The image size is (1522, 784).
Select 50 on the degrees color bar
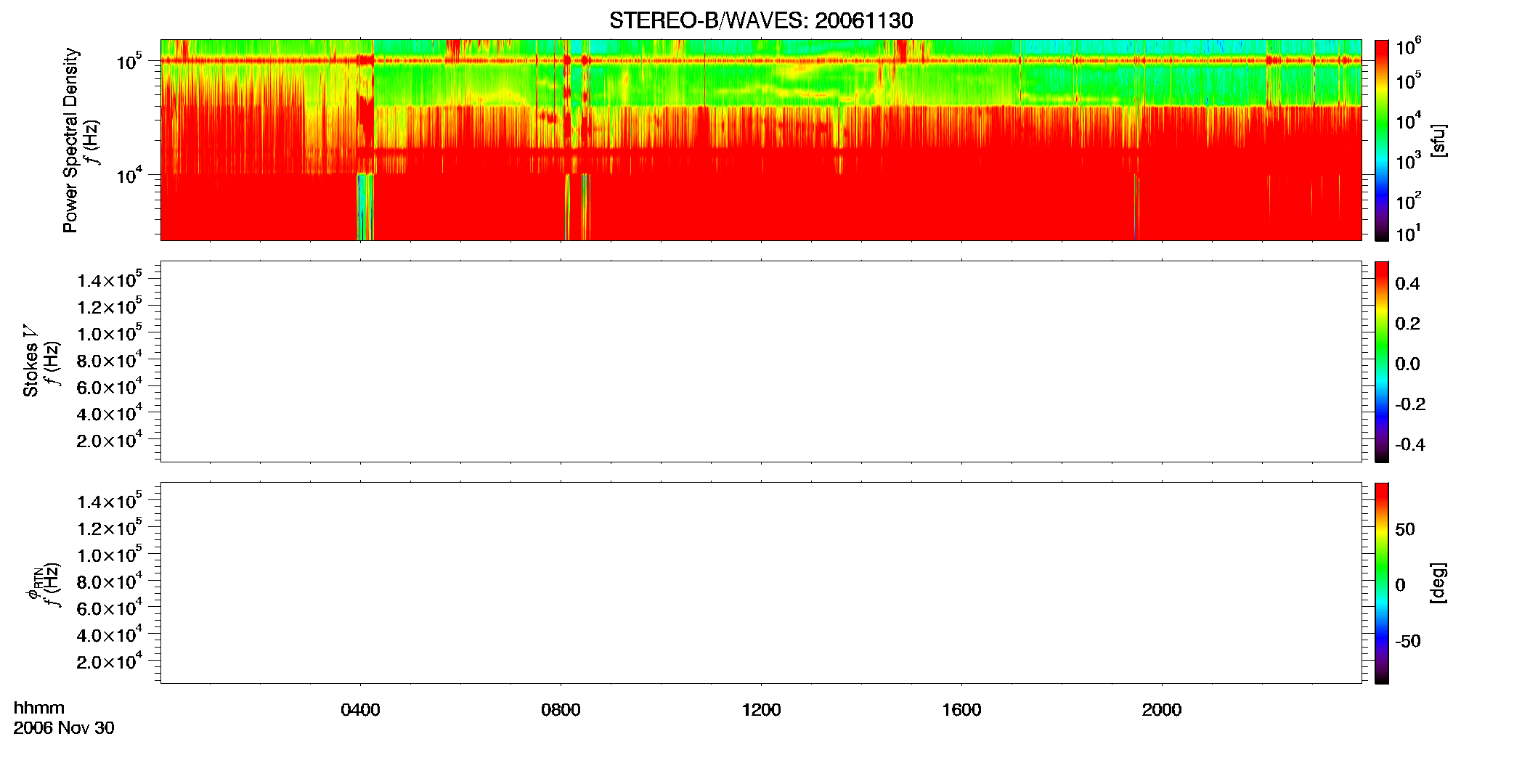(x=1405, y=529)
